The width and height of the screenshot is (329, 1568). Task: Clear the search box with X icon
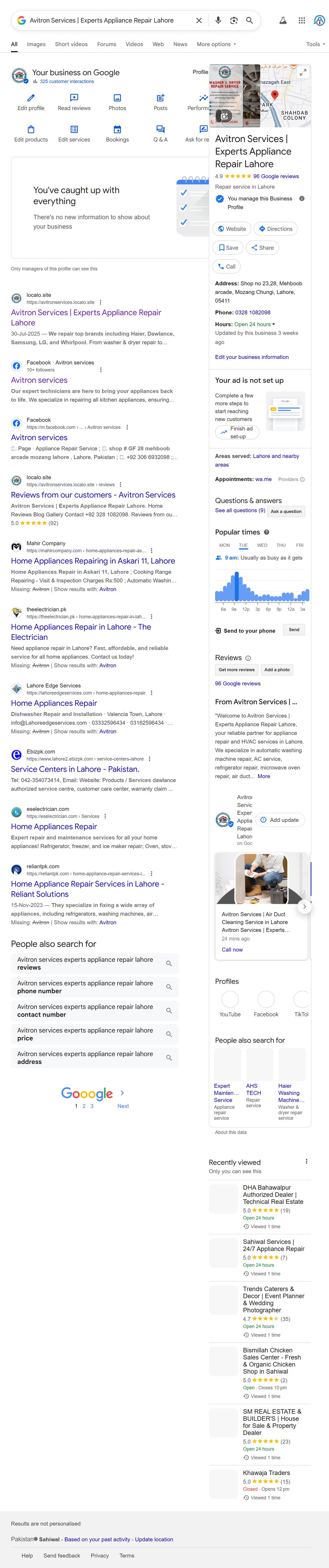tap(199, 20)
